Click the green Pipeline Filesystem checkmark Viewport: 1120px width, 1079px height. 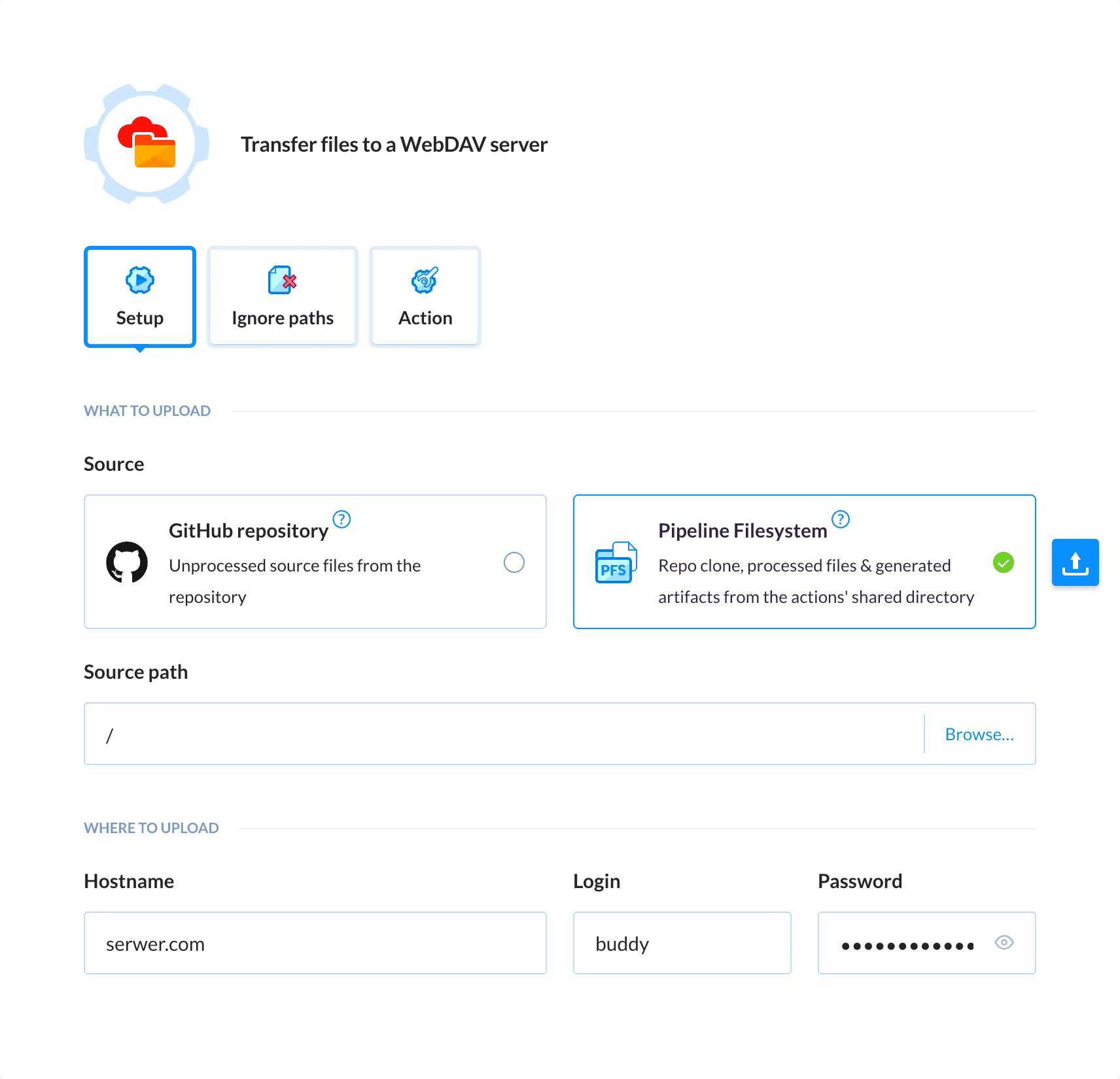point(1003,562)
